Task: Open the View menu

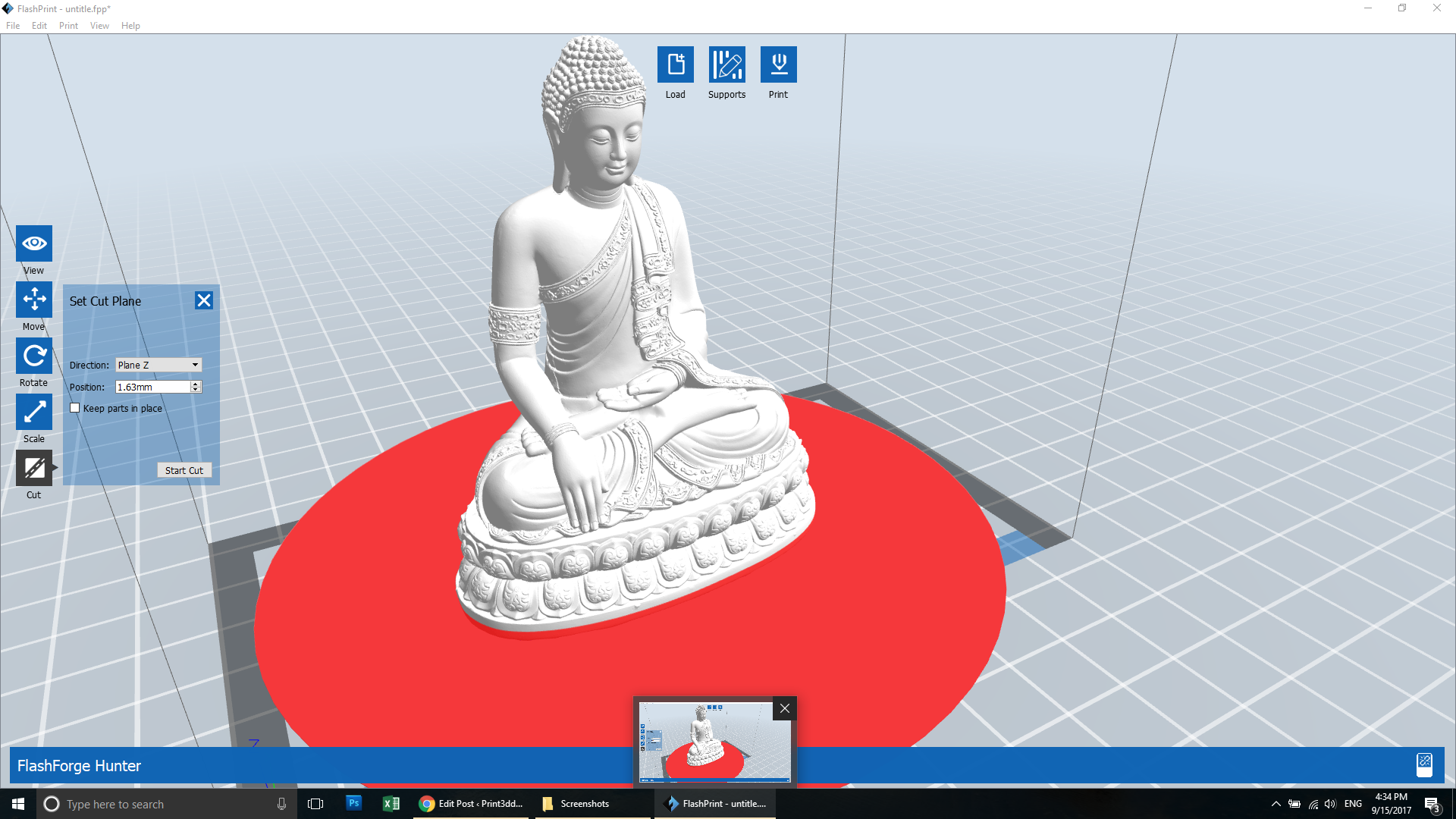Action: (99, 26)
